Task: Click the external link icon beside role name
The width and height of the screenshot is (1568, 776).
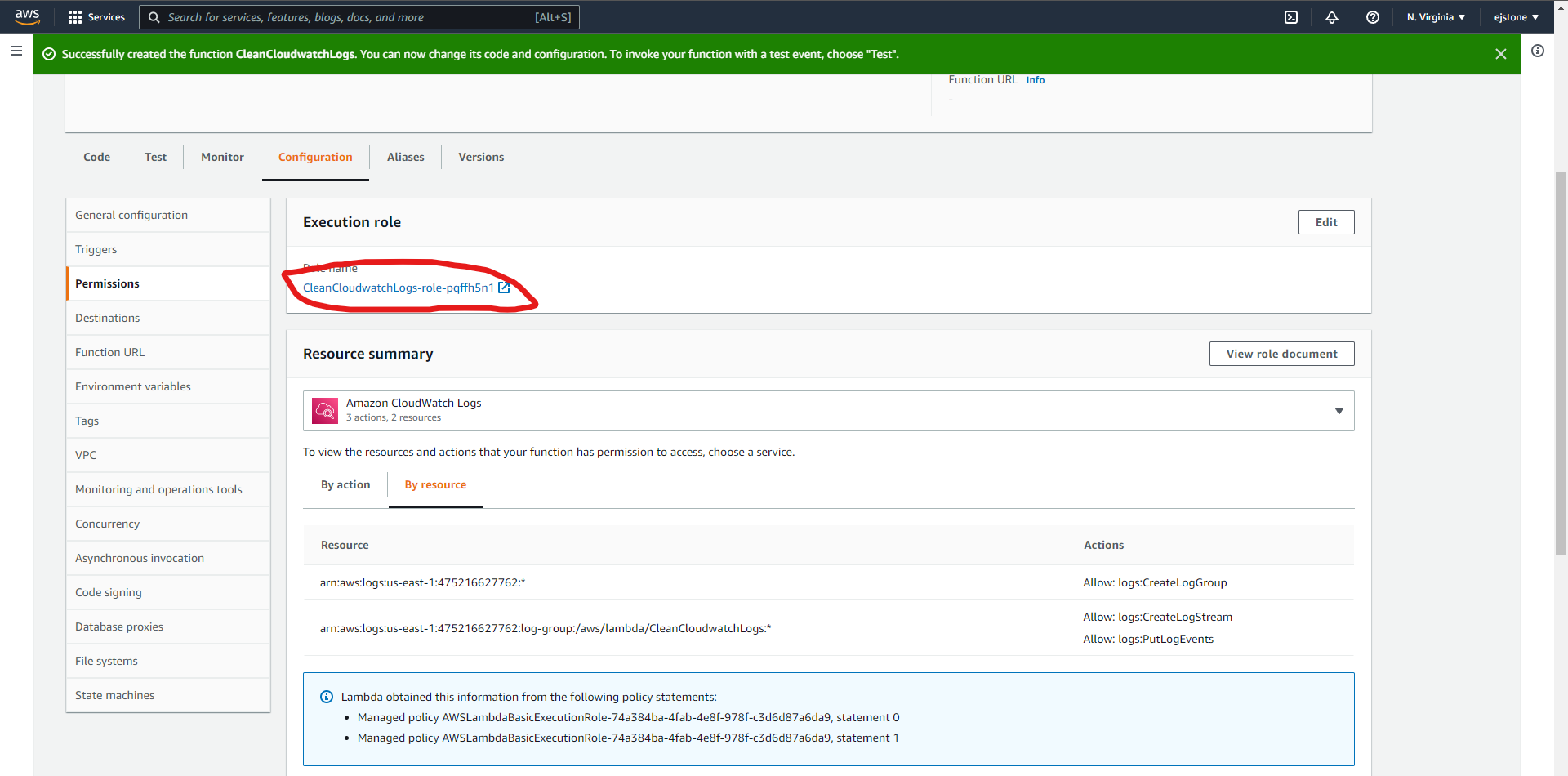Action: point(504,288)
